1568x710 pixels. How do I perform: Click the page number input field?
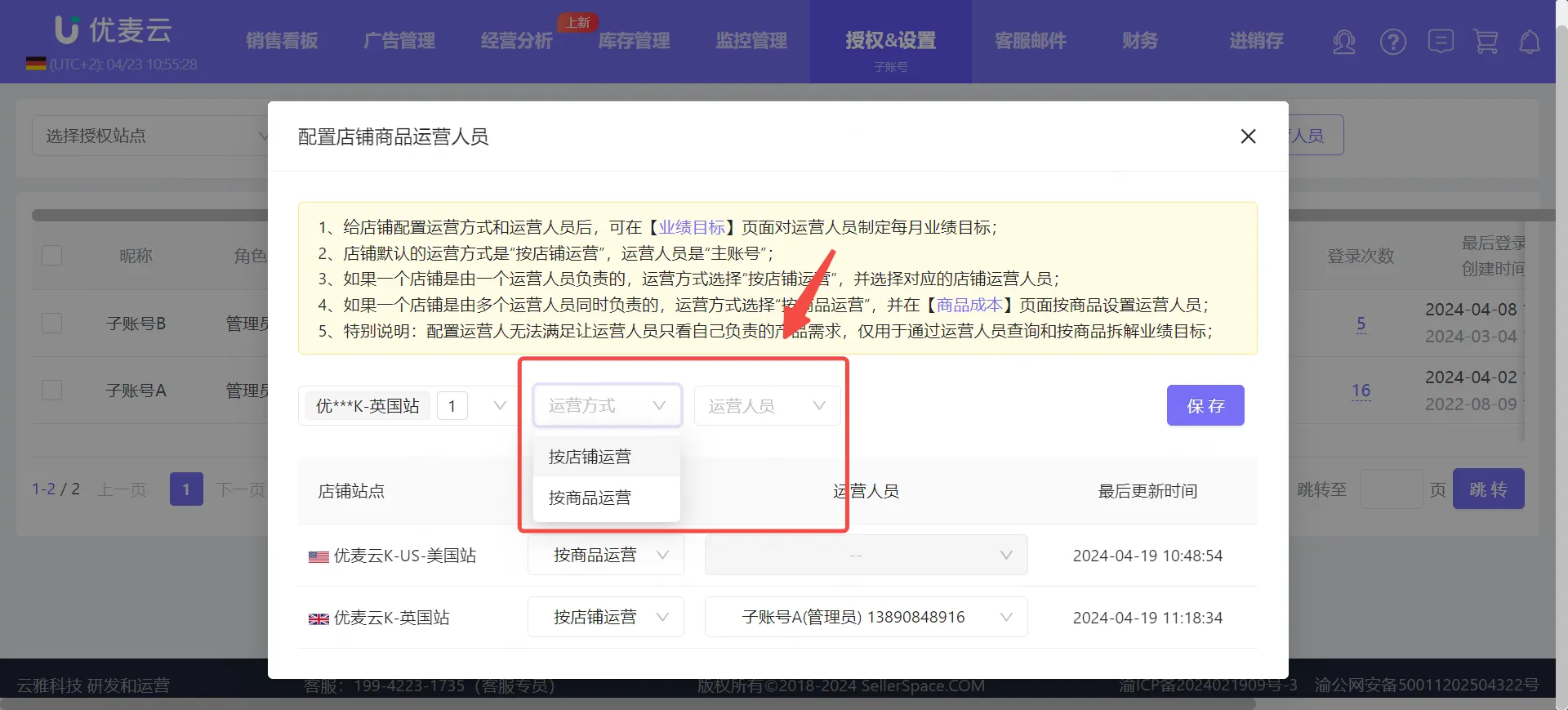click(1392, 489)
